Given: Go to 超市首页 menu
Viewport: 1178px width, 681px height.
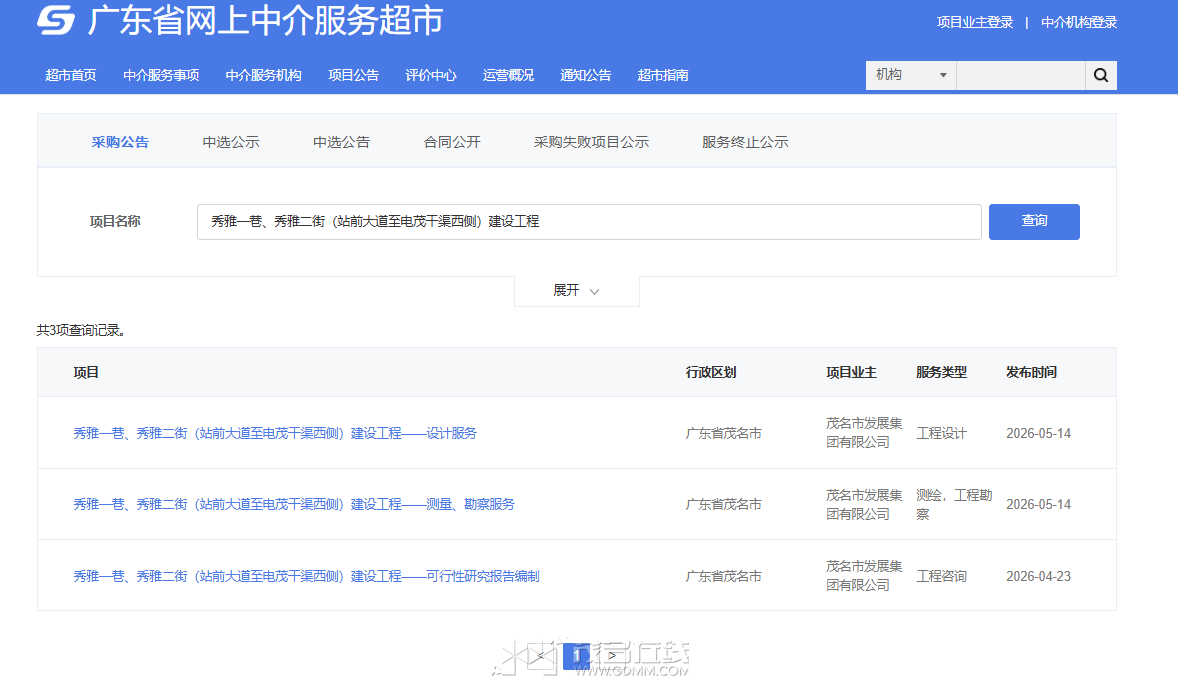Looking at the screenshot, I should pos(71,75).
